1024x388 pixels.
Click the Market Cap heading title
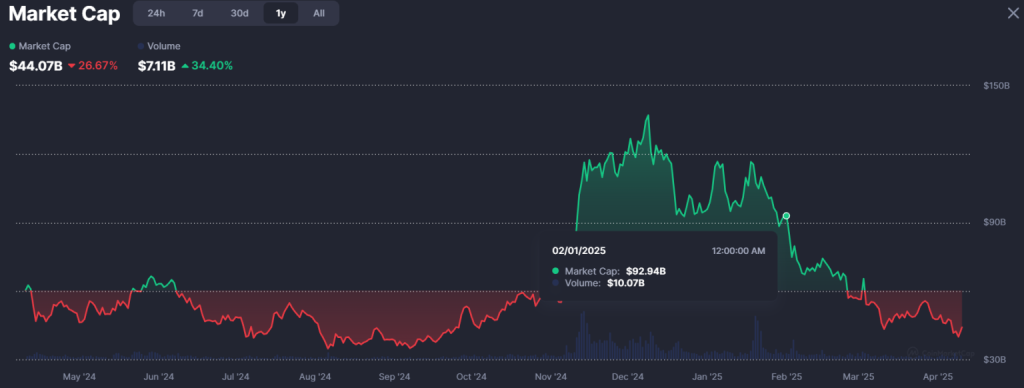64,14
